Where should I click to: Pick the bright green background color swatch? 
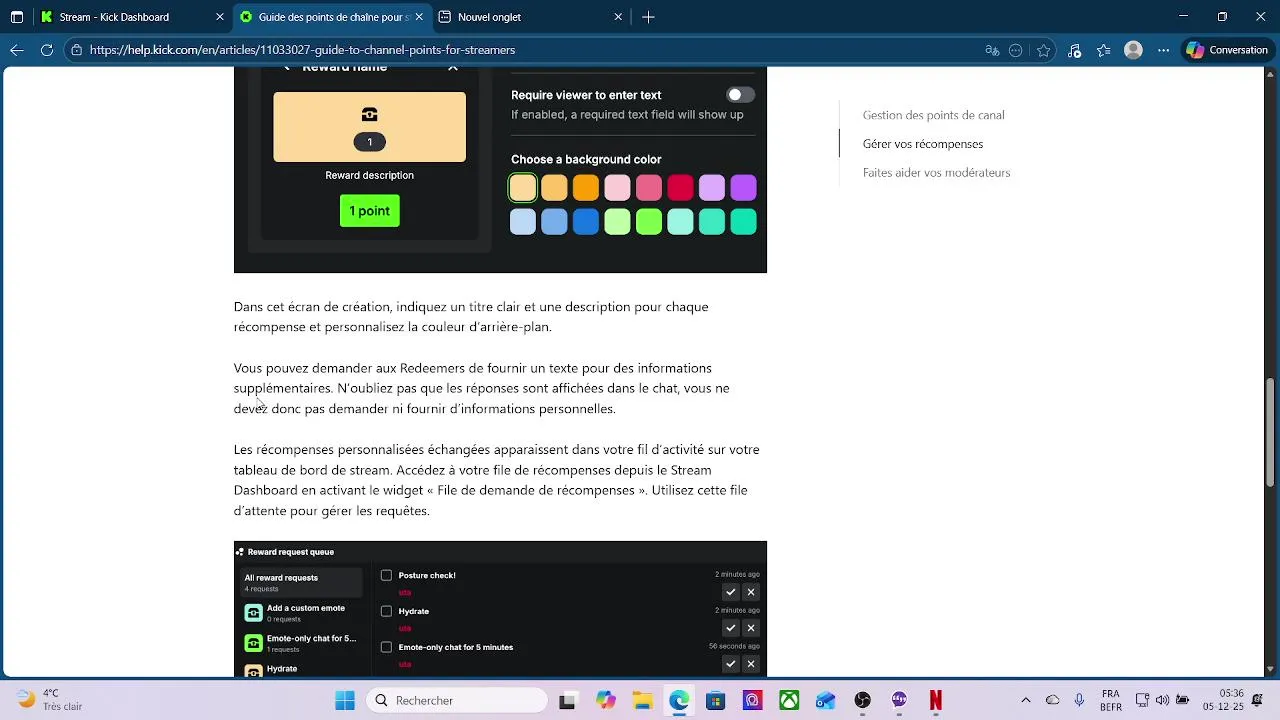pos(649,222)
